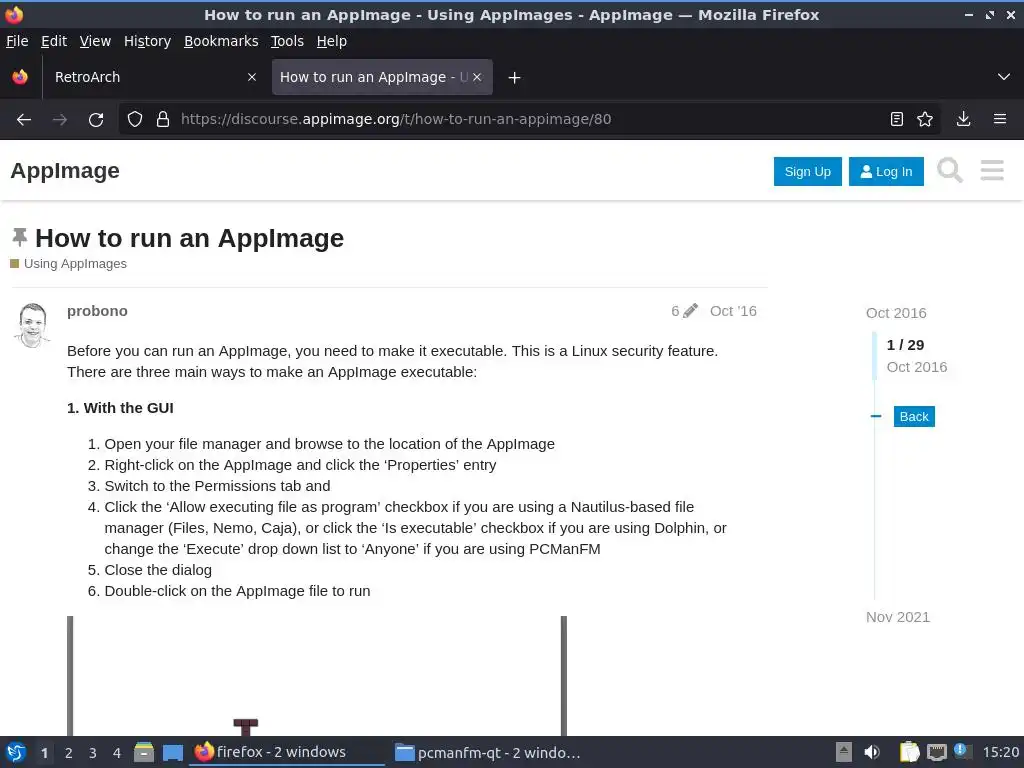
Task: Open Firefox application hamburger menu
Action: [1000, 120]
